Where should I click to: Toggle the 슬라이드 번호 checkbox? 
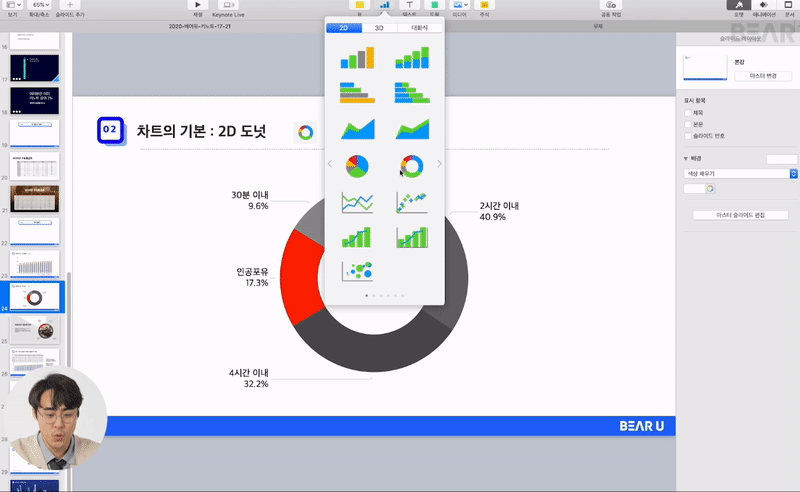tap(688, 136)
